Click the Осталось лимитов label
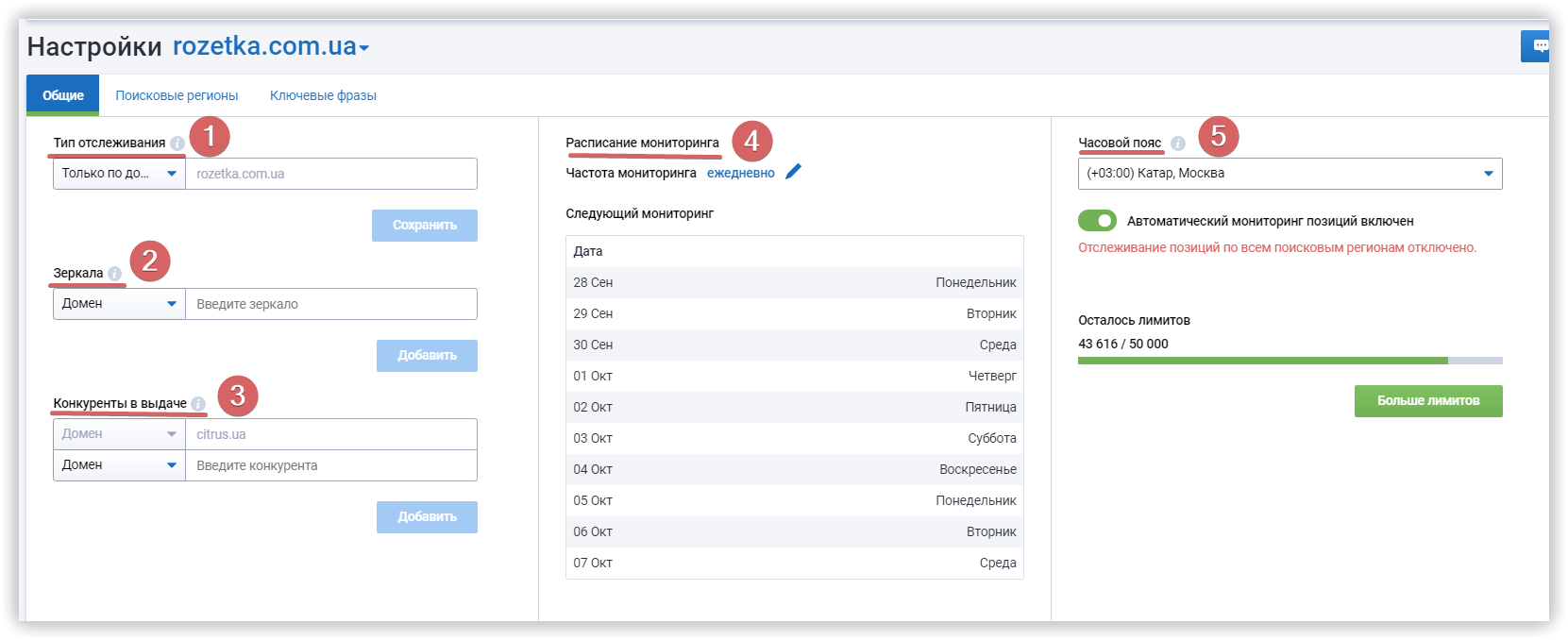The width and height of the screenshot is (1568, 640). (1134, 320)
